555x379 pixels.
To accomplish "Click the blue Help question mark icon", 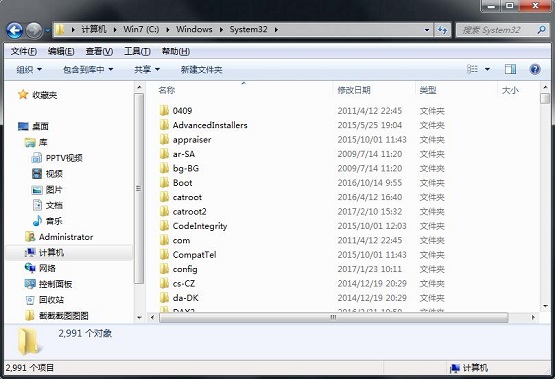I will 535,69.
